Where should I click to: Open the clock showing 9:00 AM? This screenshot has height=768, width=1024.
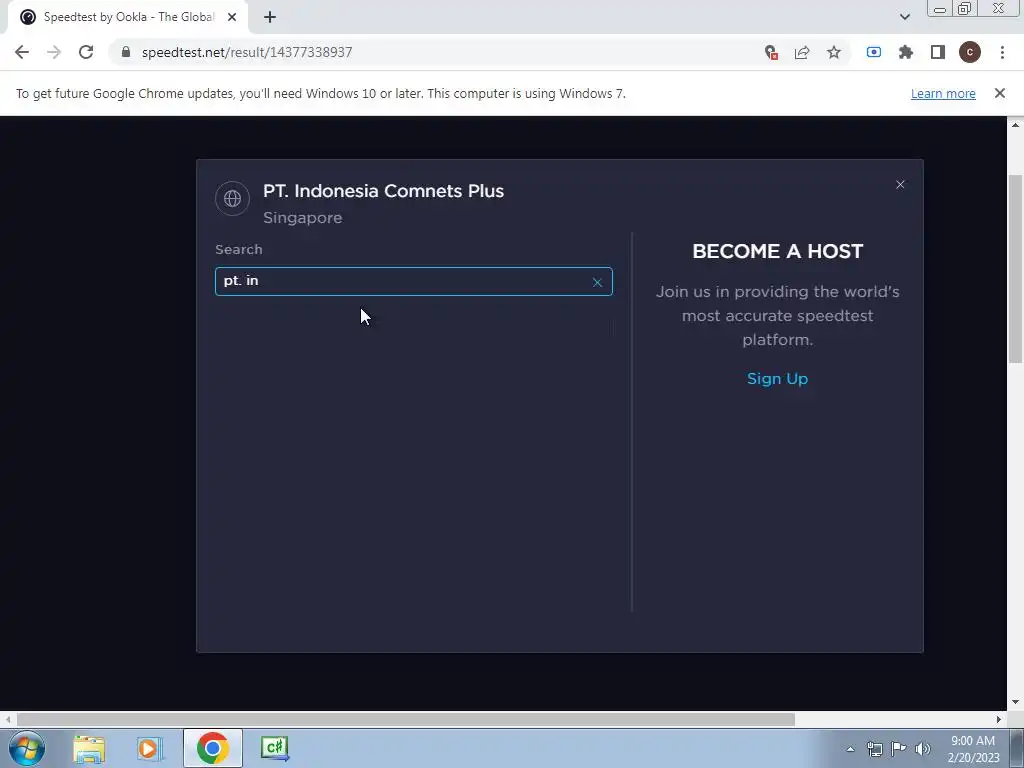coord(973,749)
